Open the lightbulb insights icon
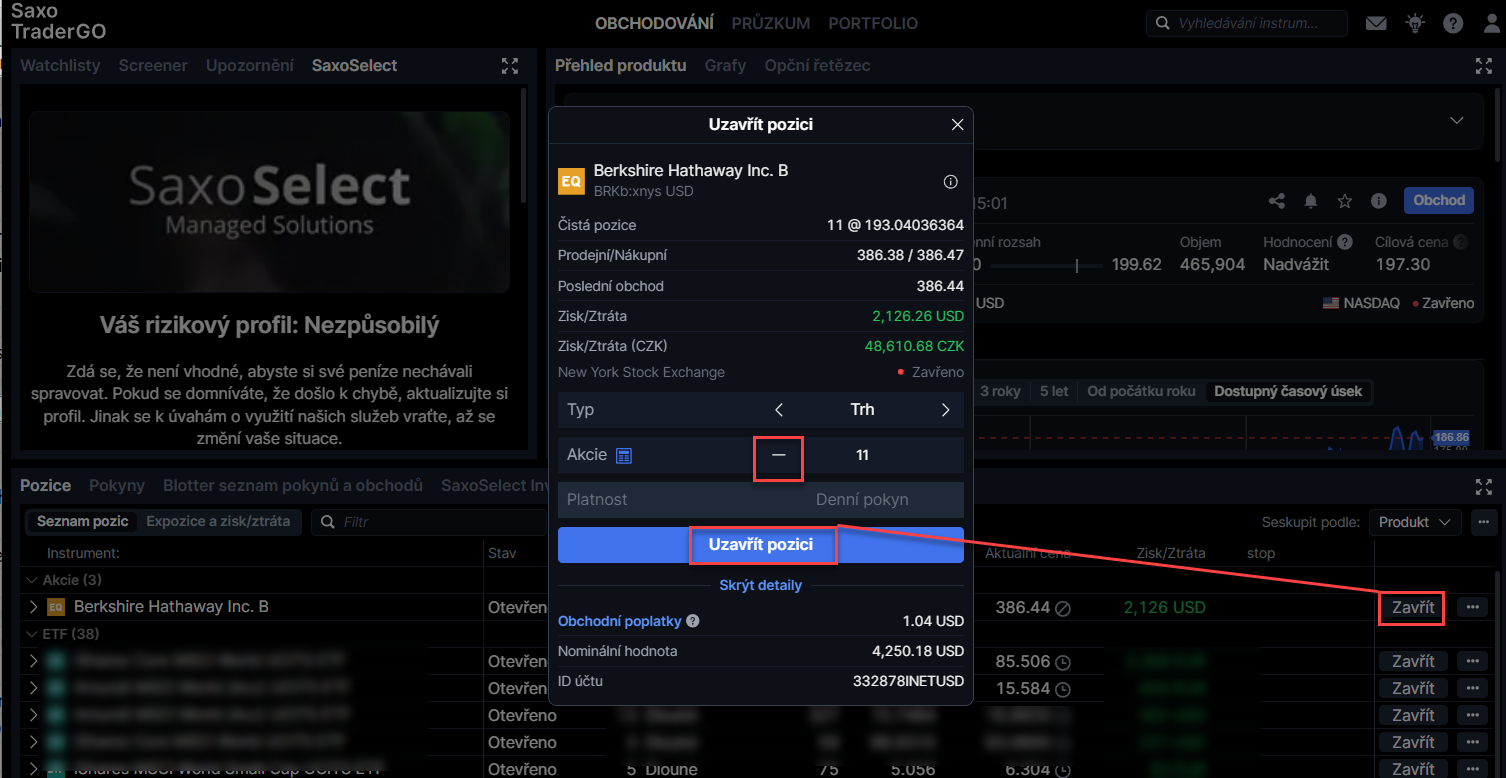1506x778 pixels. click(x=1415, y=23)
